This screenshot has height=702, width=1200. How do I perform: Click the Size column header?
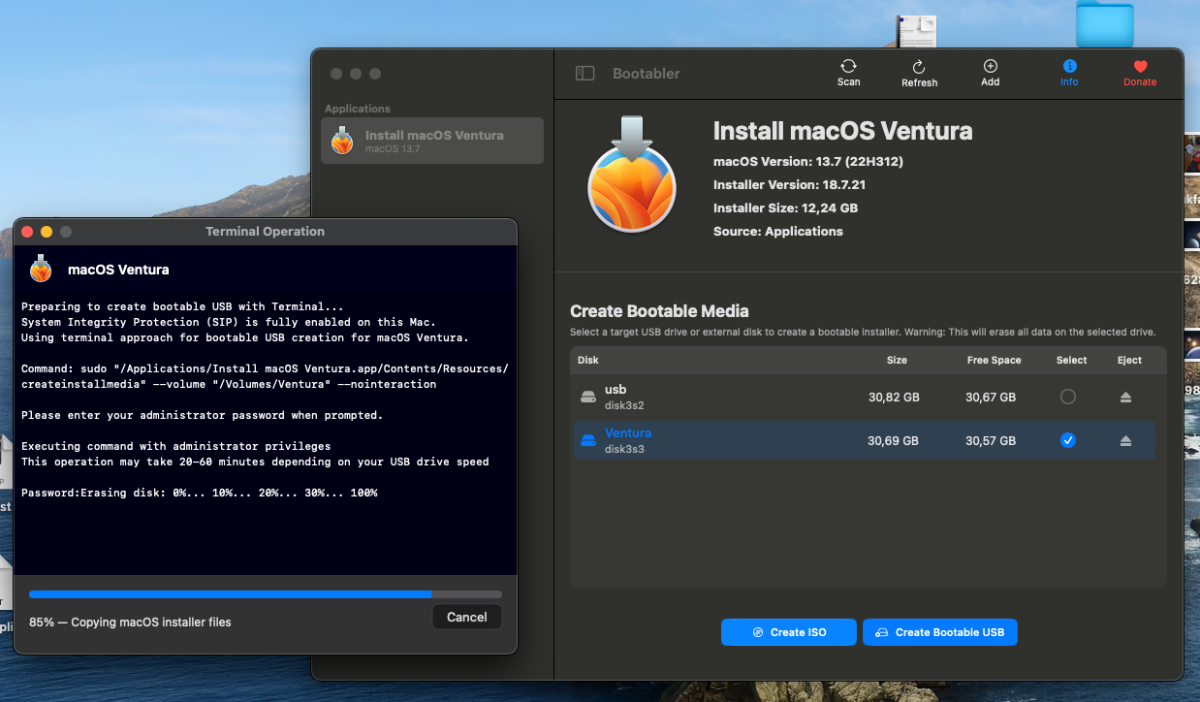coord(897,360)
